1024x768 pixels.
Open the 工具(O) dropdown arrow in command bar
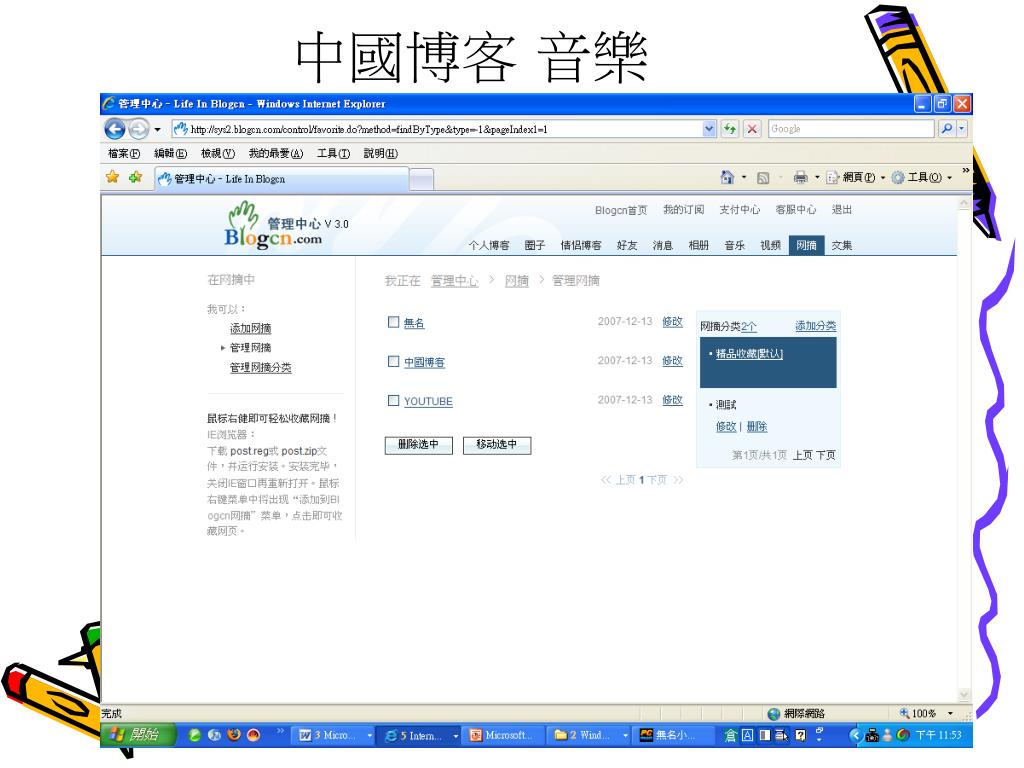pyautogui.click(x=950, y=177)
